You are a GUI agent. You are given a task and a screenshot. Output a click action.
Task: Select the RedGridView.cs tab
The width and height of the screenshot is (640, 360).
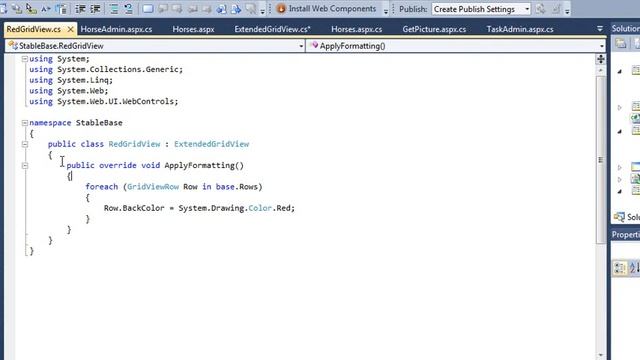[33, 29]
